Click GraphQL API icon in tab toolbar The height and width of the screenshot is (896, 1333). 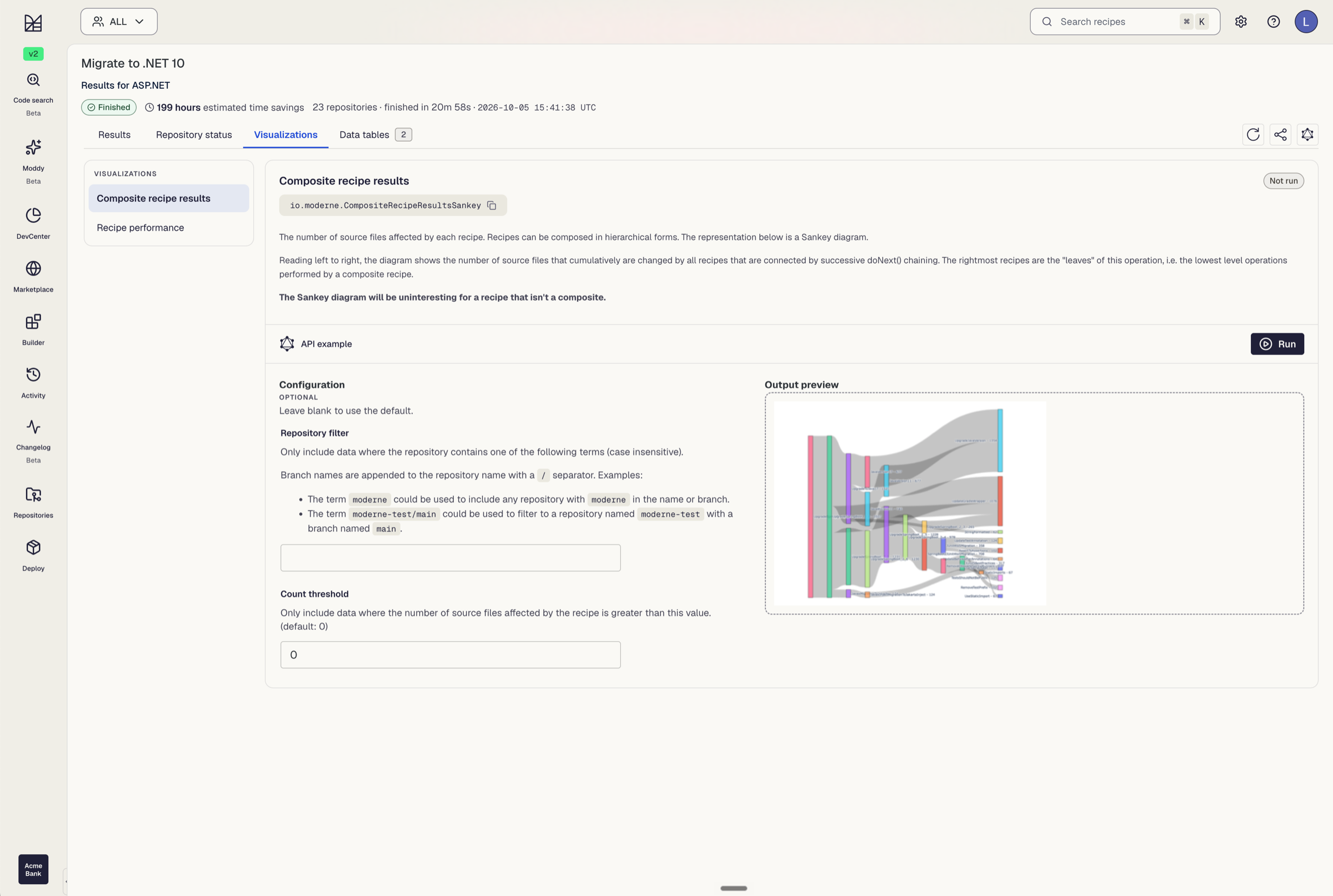(1307, 135)
